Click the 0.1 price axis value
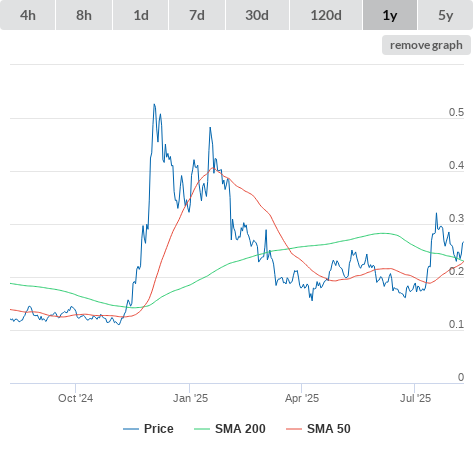The image size is (474, 455). pos(456,324)
